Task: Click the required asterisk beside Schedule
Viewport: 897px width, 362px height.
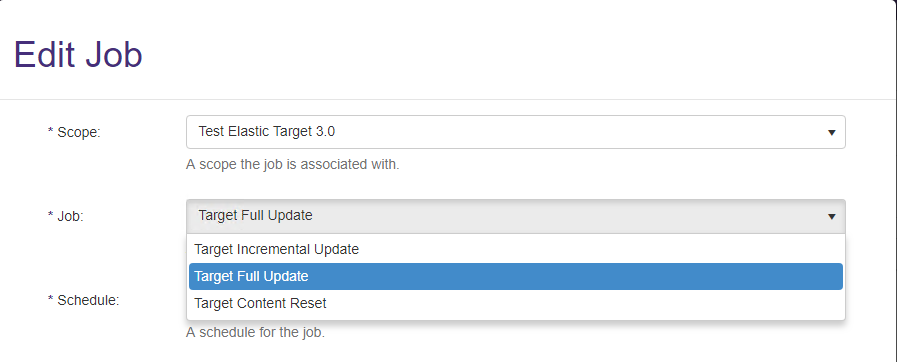Action: (50, 299)
